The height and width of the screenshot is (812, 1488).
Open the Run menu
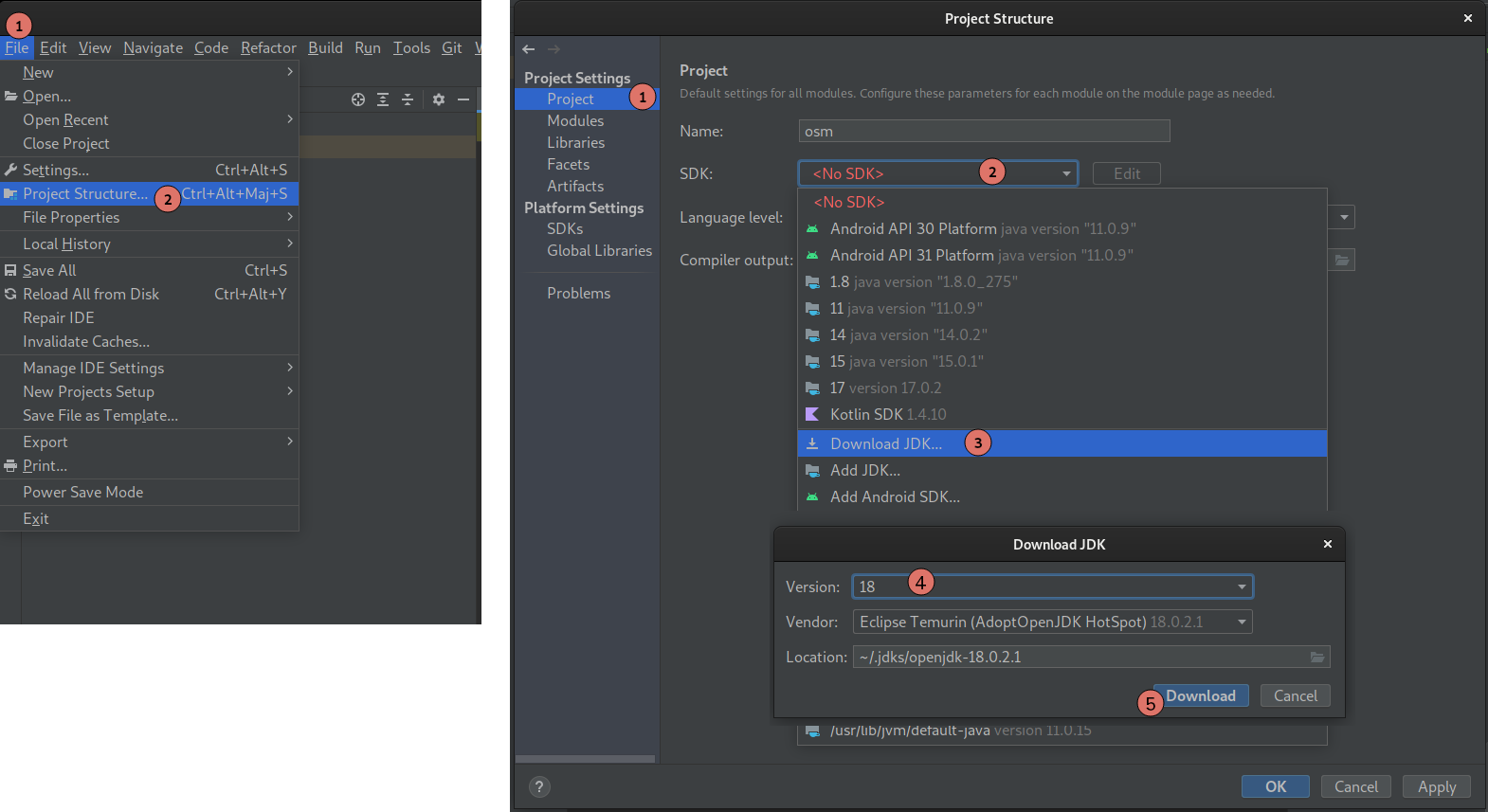pos(368,47)
